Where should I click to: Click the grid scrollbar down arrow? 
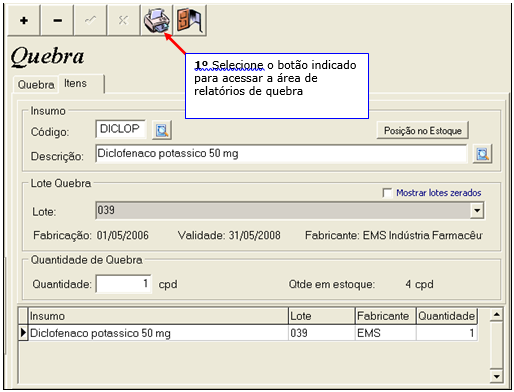(x=497, y=376)
